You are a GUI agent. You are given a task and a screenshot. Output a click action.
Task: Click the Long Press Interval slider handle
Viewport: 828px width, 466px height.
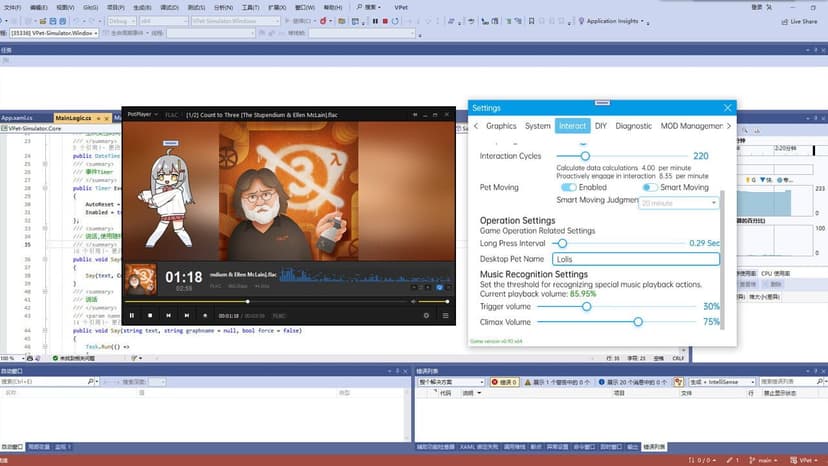pyautogui.click(x=562, y=243)
